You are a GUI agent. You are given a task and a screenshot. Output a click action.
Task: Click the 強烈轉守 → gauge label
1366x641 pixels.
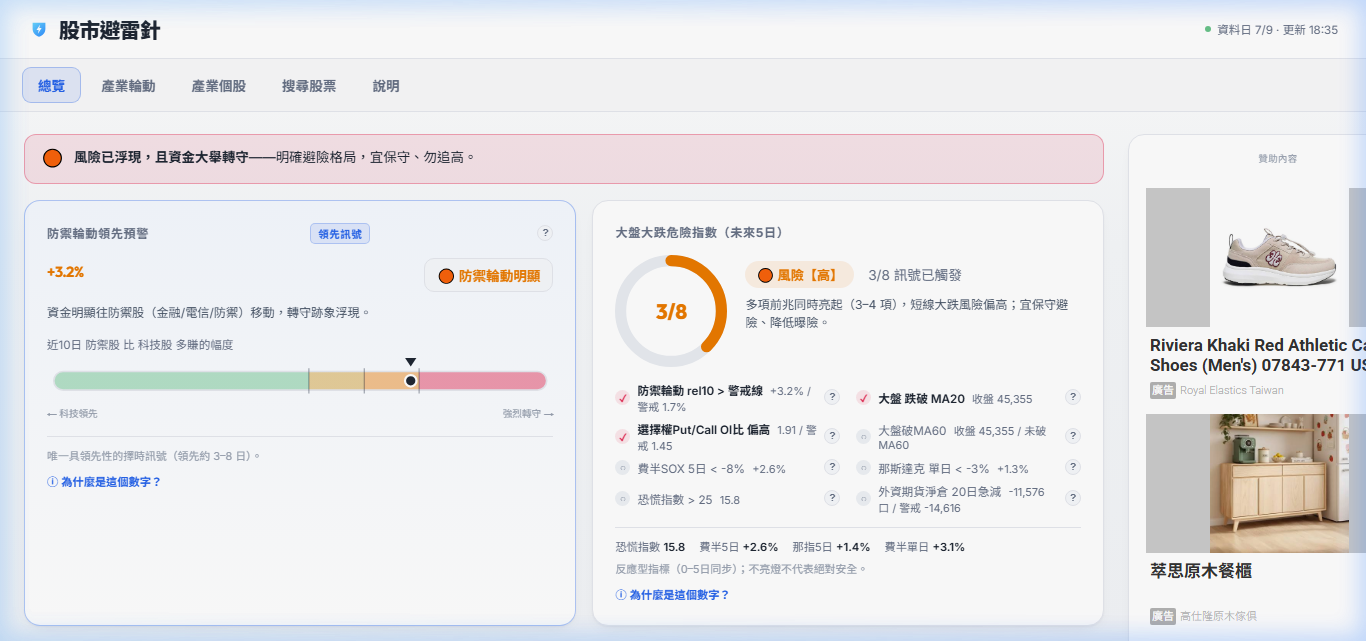(x=528, y=414)
